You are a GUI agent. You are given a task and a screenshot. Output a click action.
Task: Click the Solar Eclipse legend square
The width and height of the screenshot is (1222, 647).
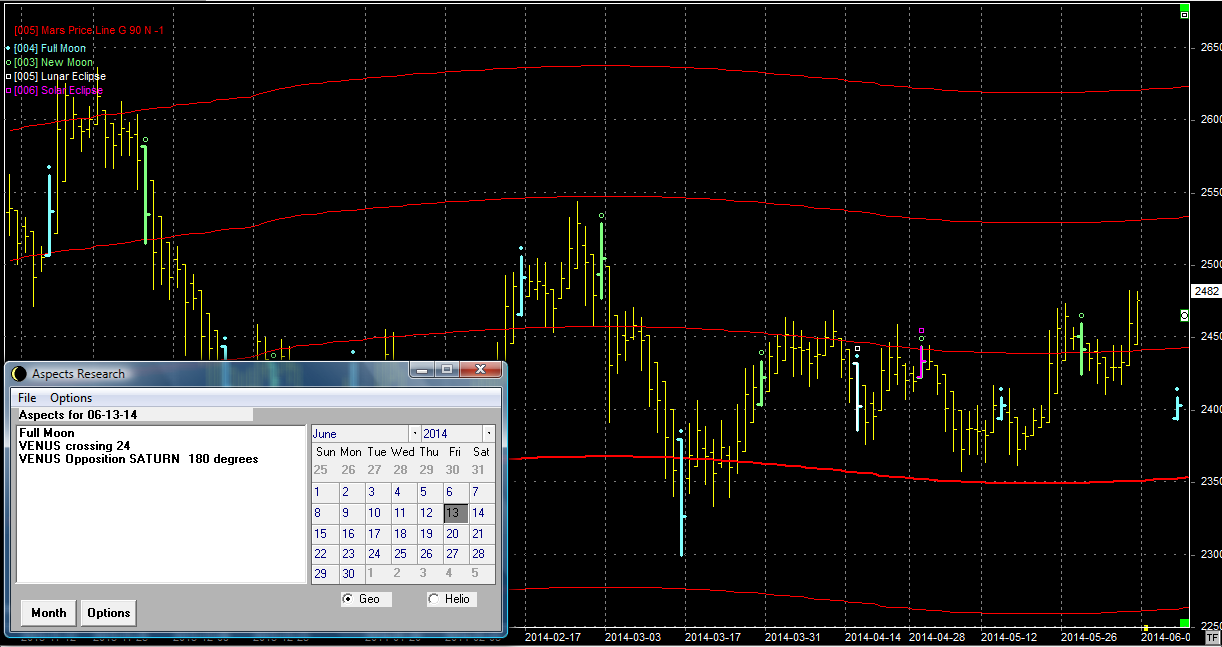9,90
